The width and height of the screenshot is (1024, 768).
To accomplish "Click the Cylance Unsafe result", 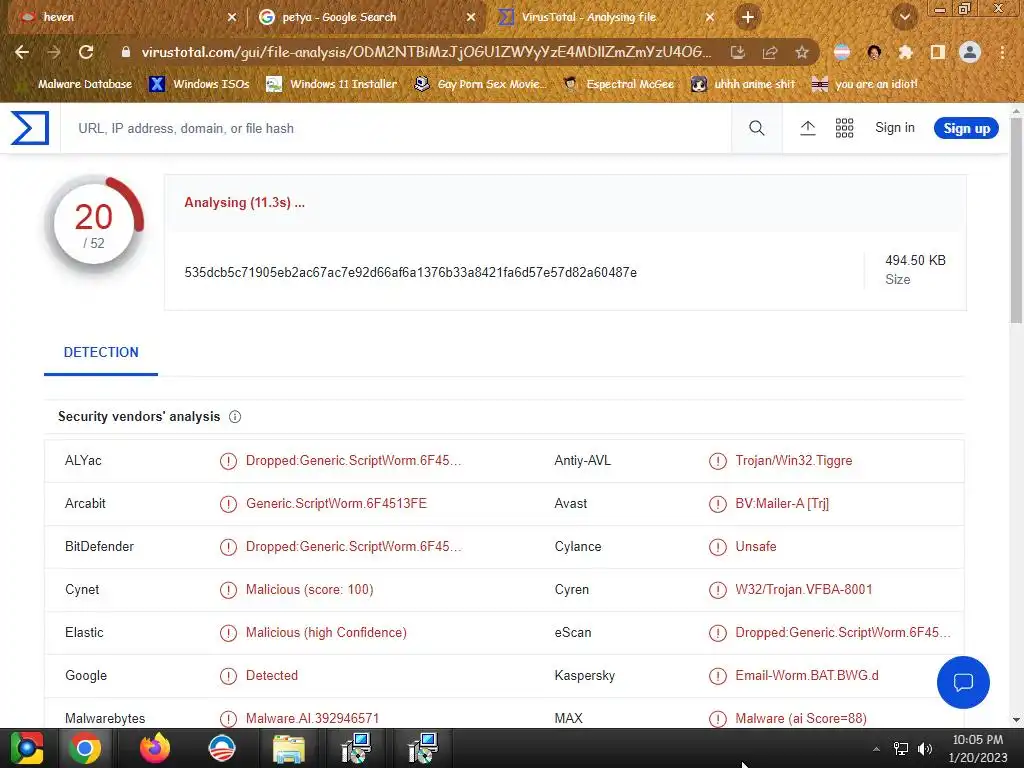I will coord(756,547).
